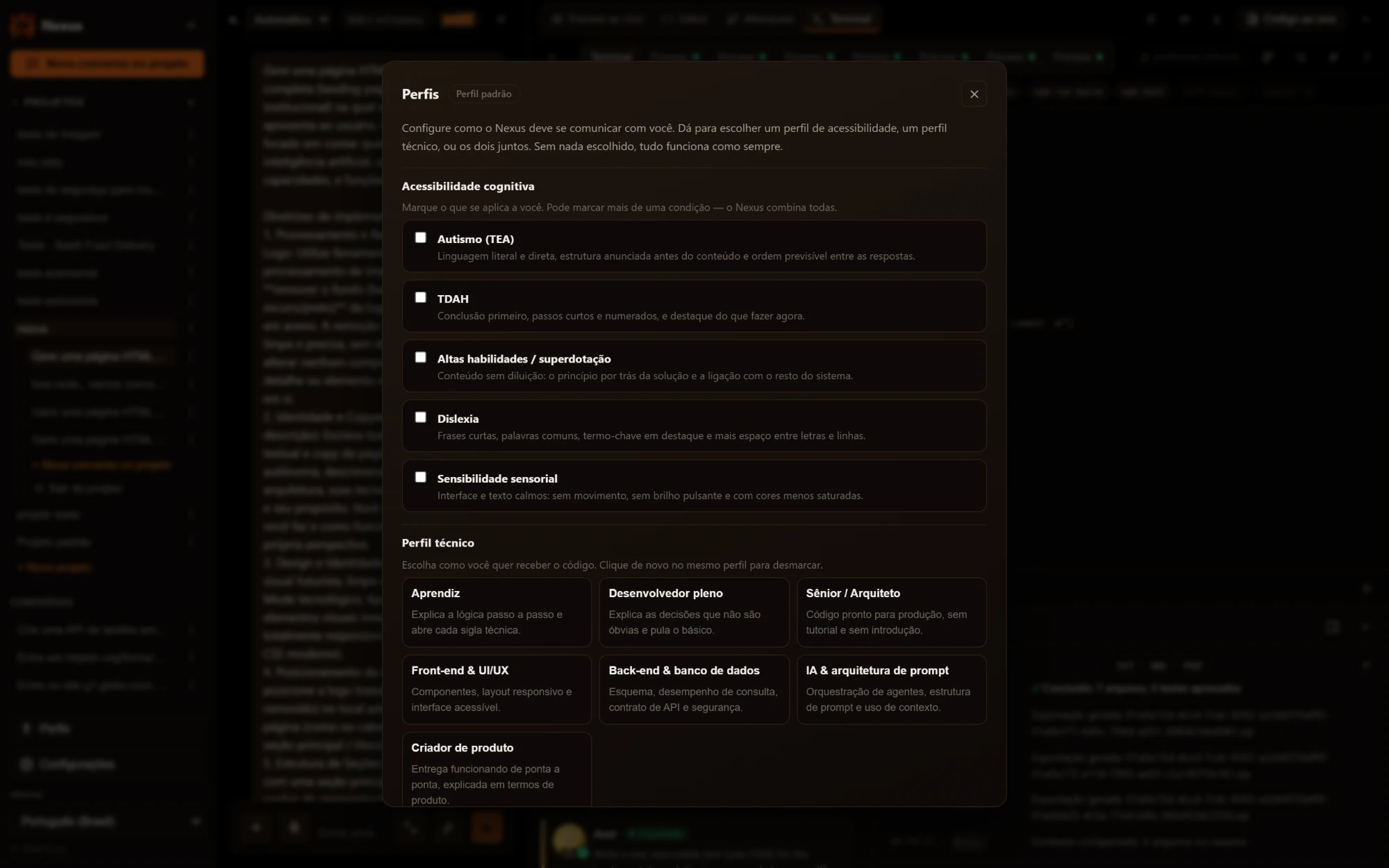Viewport: 1389px width, 868px height.
Task: Click the Dislexia description 'Frases curtas'
Action: point(651,436)
